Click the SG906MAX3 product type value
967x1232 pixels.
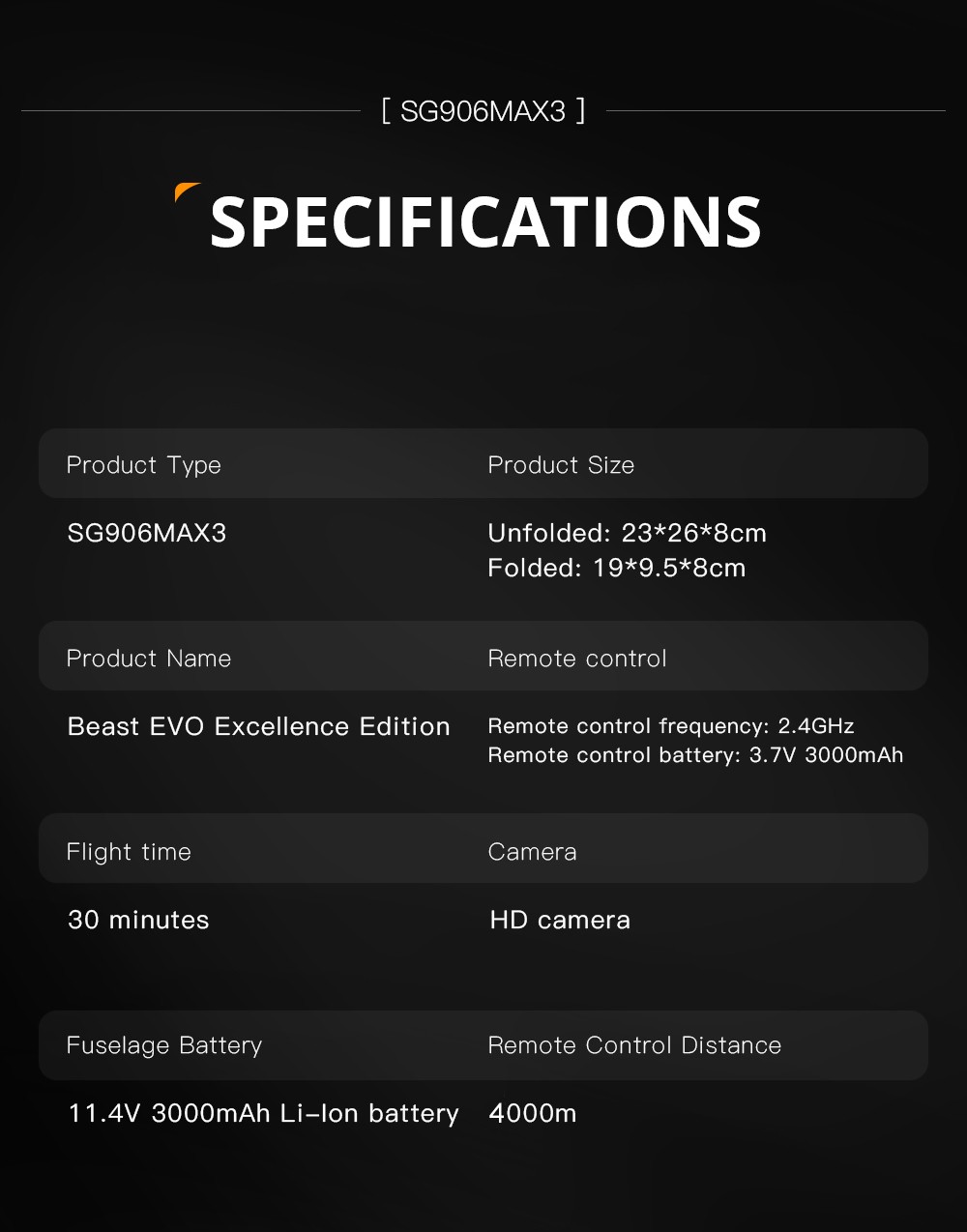click(x=147, y=533)
